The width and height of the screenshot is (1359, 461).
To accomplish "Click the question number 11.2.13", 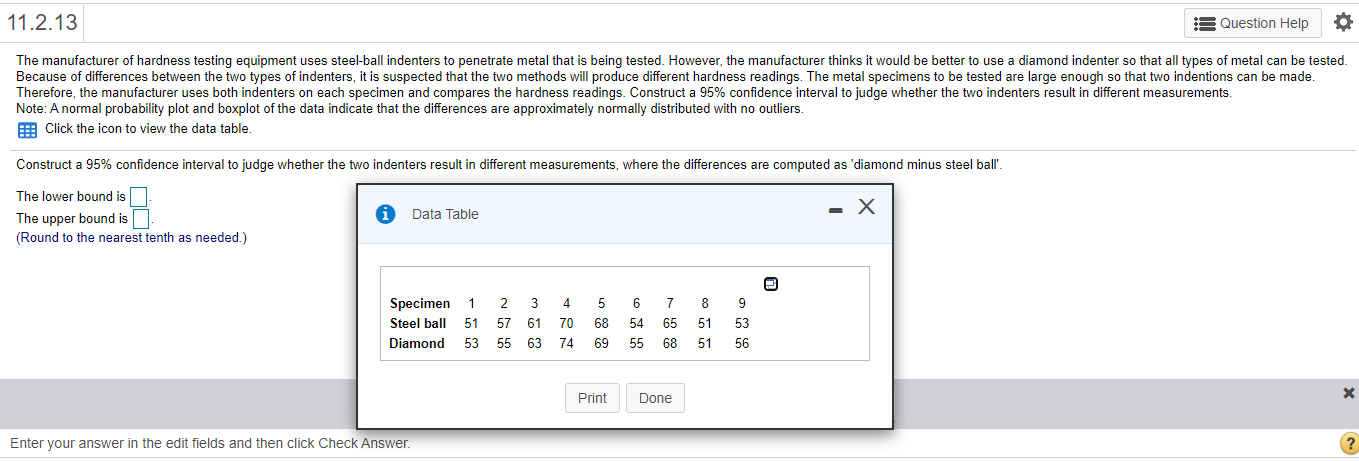I will pyautogui.click(x=42, y=22).
